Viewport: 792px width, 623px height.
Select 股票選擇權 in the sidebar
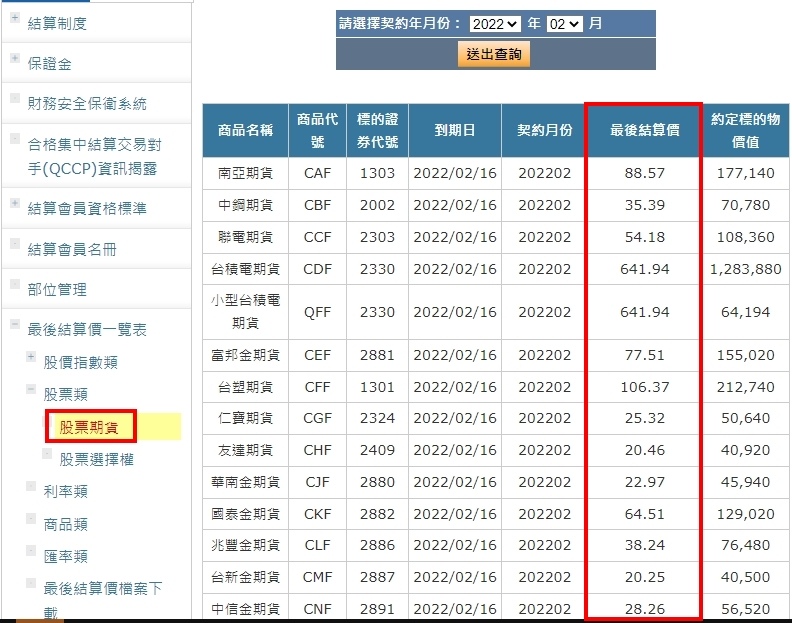(96, 459)
